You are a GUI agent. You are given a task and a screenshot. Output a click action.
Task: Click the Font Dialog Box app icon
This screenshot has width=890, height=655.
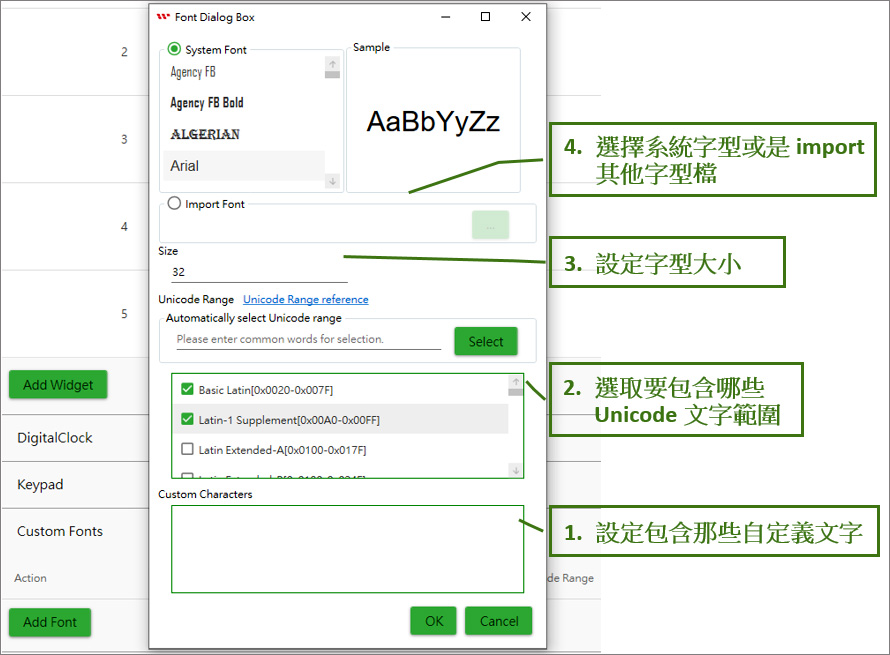tap(163, 16)
